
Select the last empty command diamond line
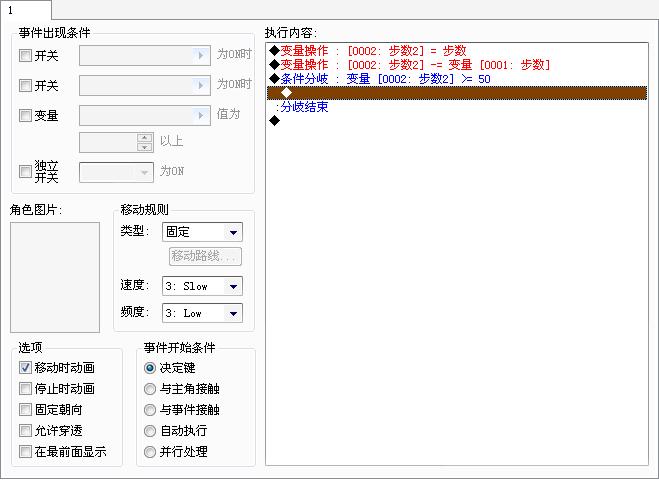point(457,121)
